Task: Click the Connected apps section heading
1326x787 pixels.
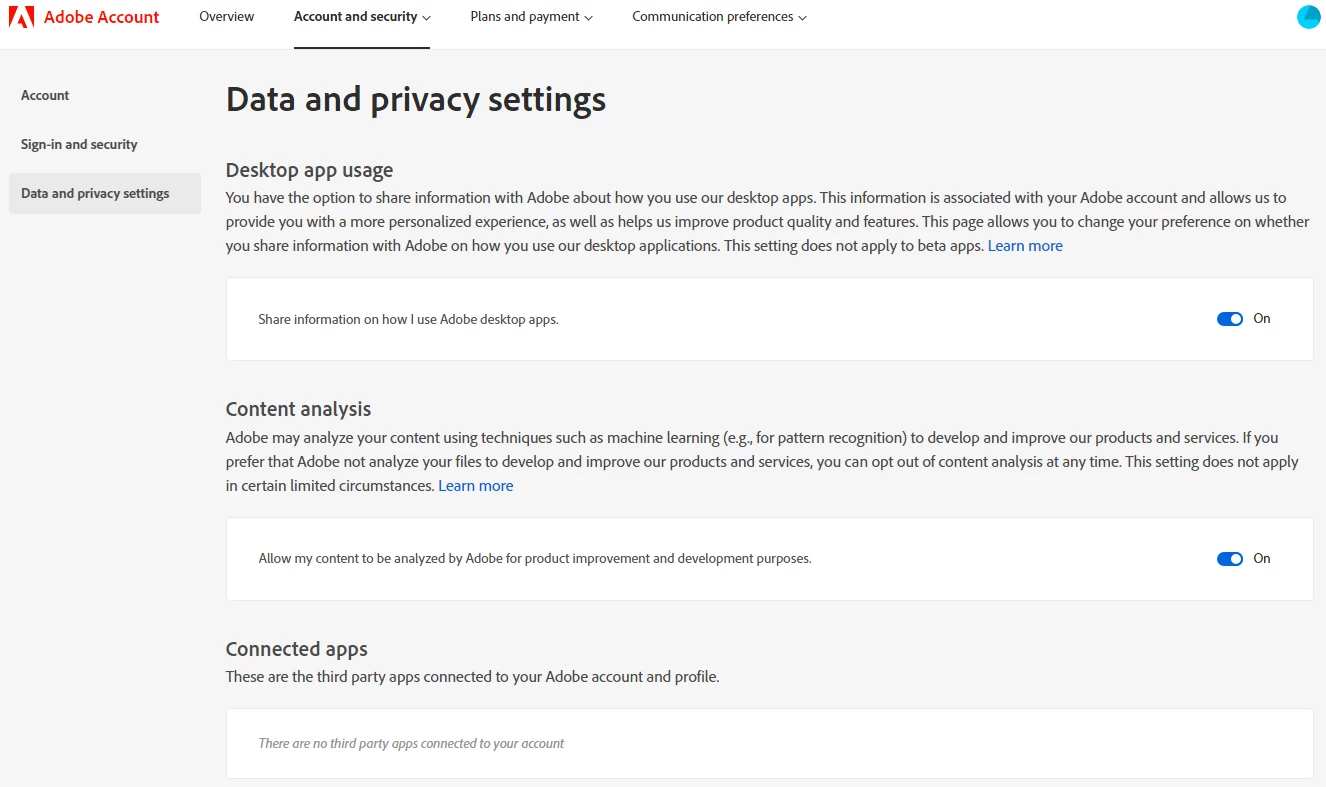Action: pyautogui.click(x=297, y=649)
